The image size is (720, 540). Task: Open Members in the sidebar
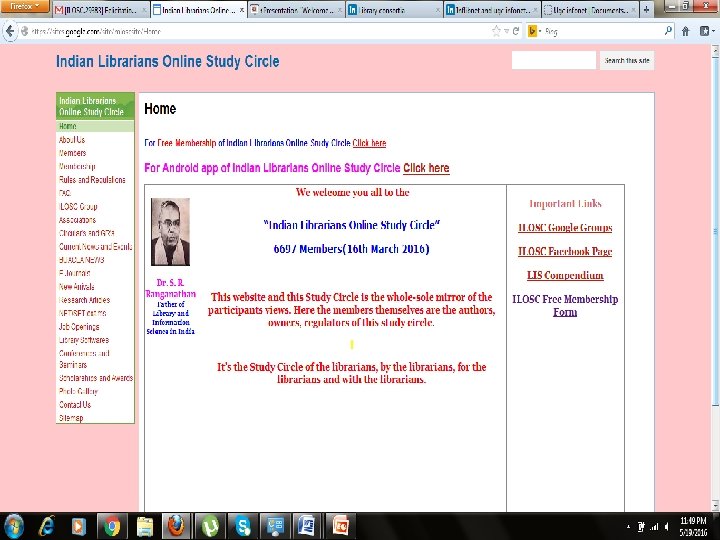73,153
